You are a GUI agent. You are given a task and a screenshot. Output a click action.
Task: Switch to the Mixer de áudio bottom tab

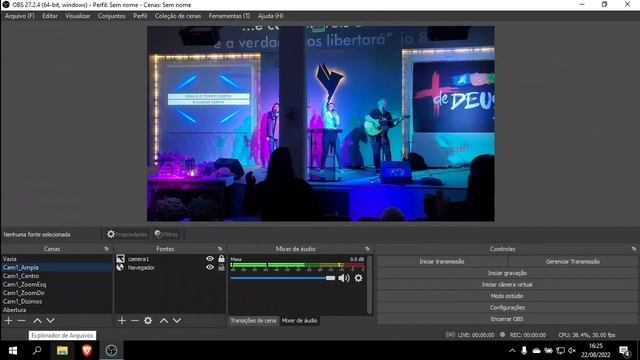[299, 321]
